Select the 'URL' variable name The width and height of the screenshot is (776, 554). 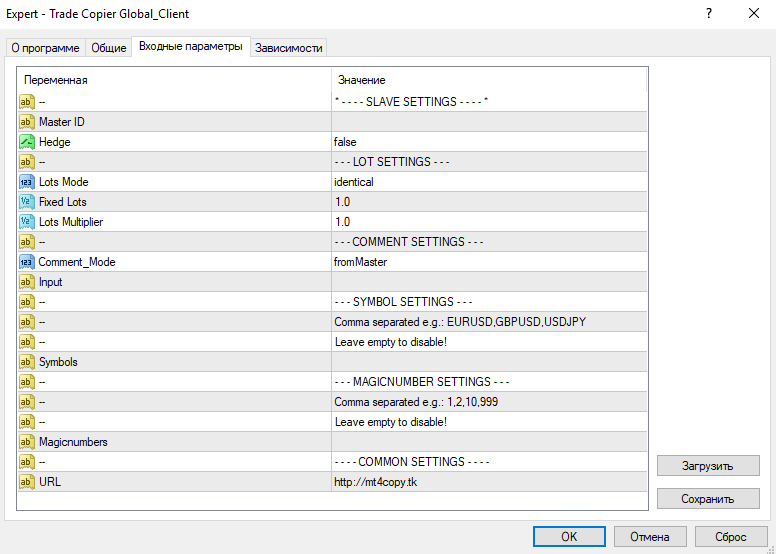(50, 482)
